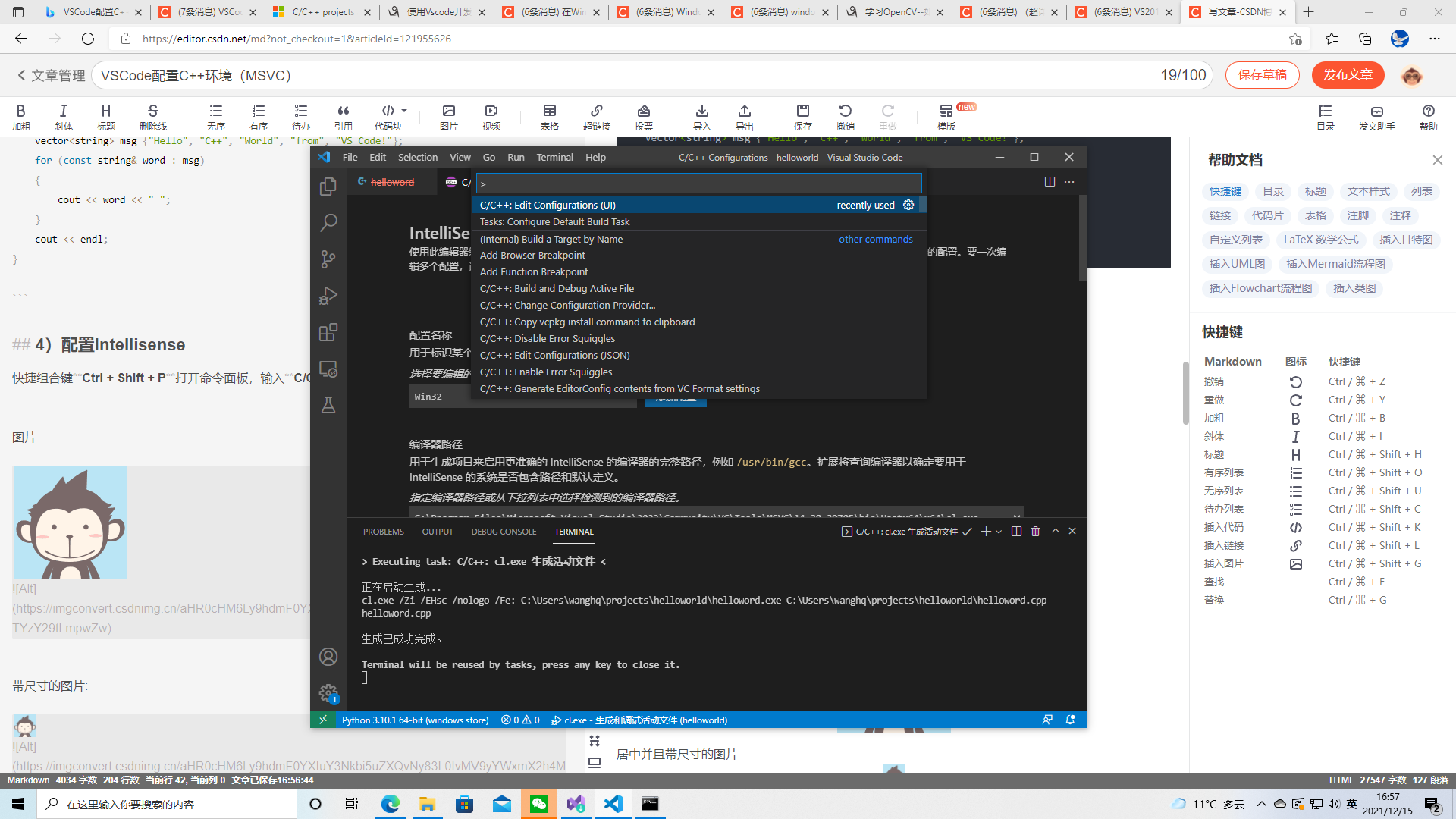Open Windows Start menu
The image size is (1456, 819).
pos(18,804)
